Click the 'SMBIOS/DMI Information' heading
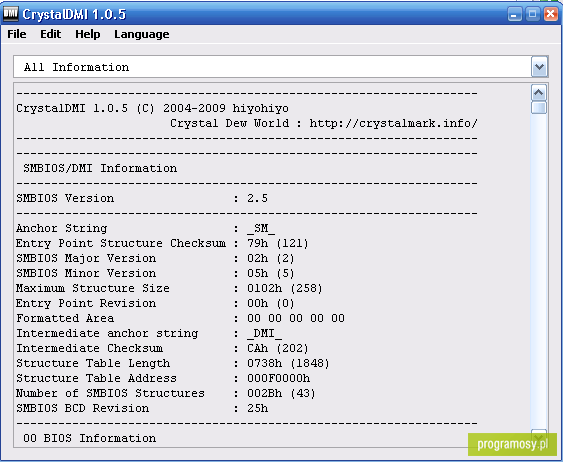 [100, 168]
